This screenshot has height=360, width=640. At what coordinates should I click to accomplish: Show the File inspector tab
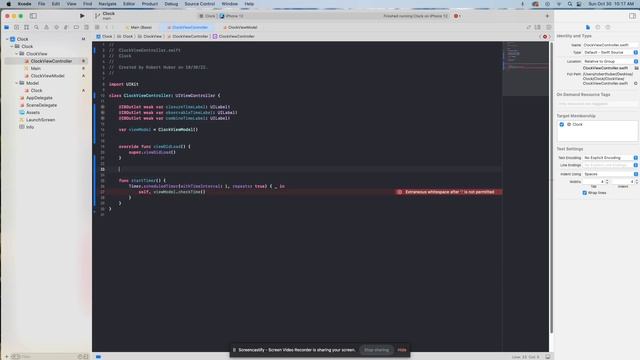(x=588, y=27)
